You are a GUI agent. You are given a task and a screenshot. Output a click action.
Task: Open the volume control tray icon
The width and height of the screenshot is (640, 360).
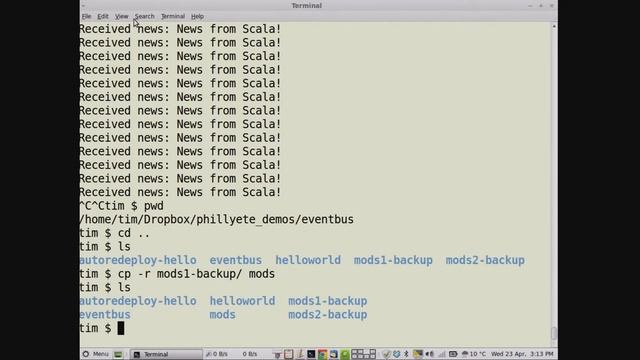tap(429, 354)
